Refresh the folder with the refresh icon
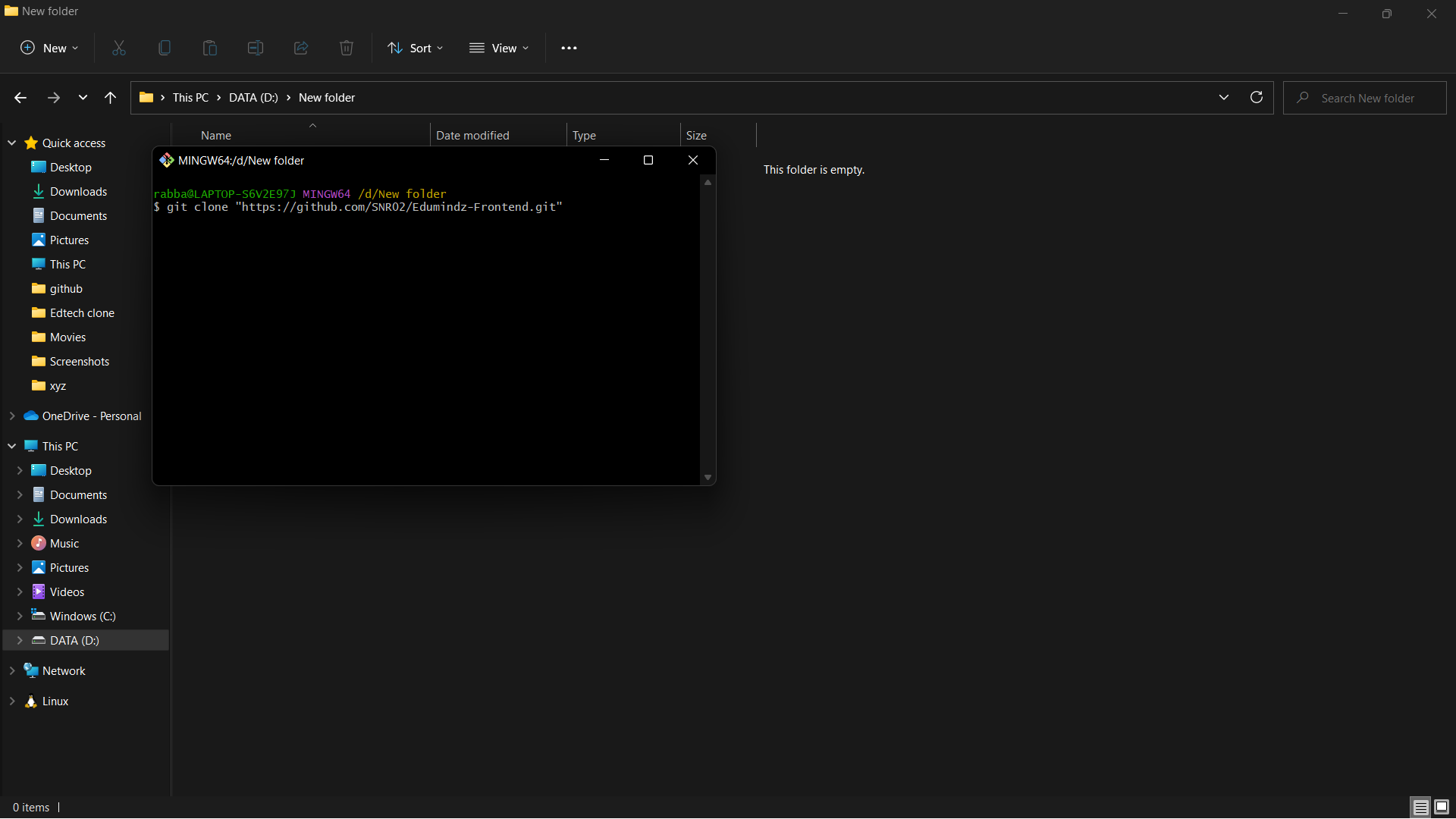This screenshot has height=819, width=1456. pos(1257,97)
